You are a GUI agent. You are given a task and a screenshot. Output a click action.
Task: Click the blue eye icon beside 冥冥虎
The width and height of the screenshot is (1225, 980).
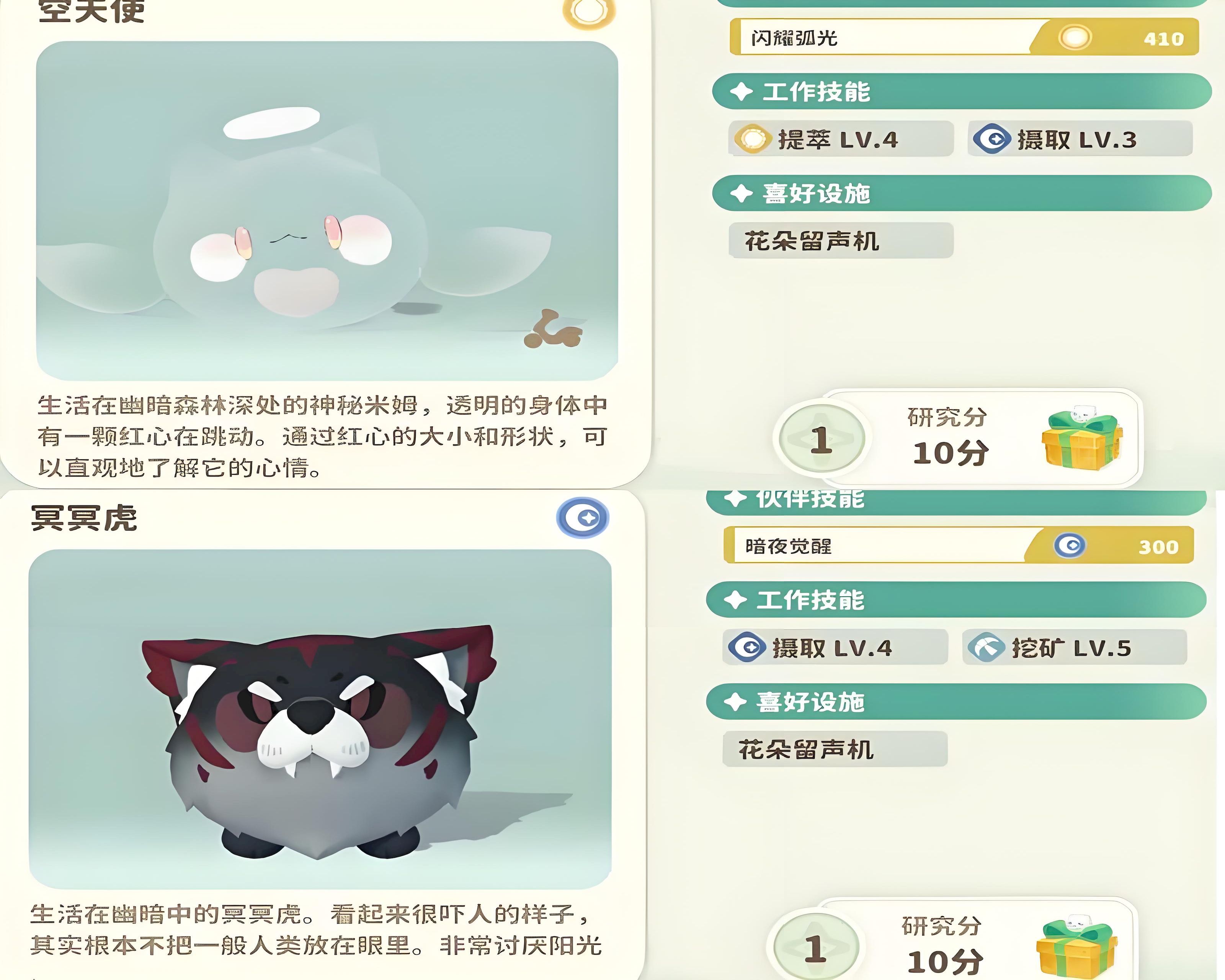point(583,518)
